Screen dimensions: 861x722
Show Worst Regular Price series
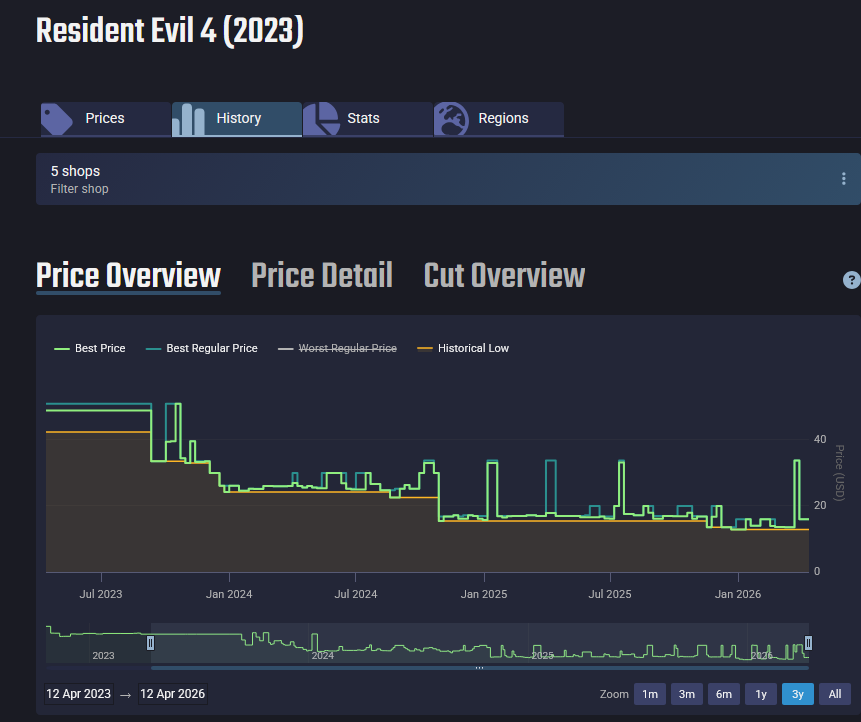click(x=337, y=348)
